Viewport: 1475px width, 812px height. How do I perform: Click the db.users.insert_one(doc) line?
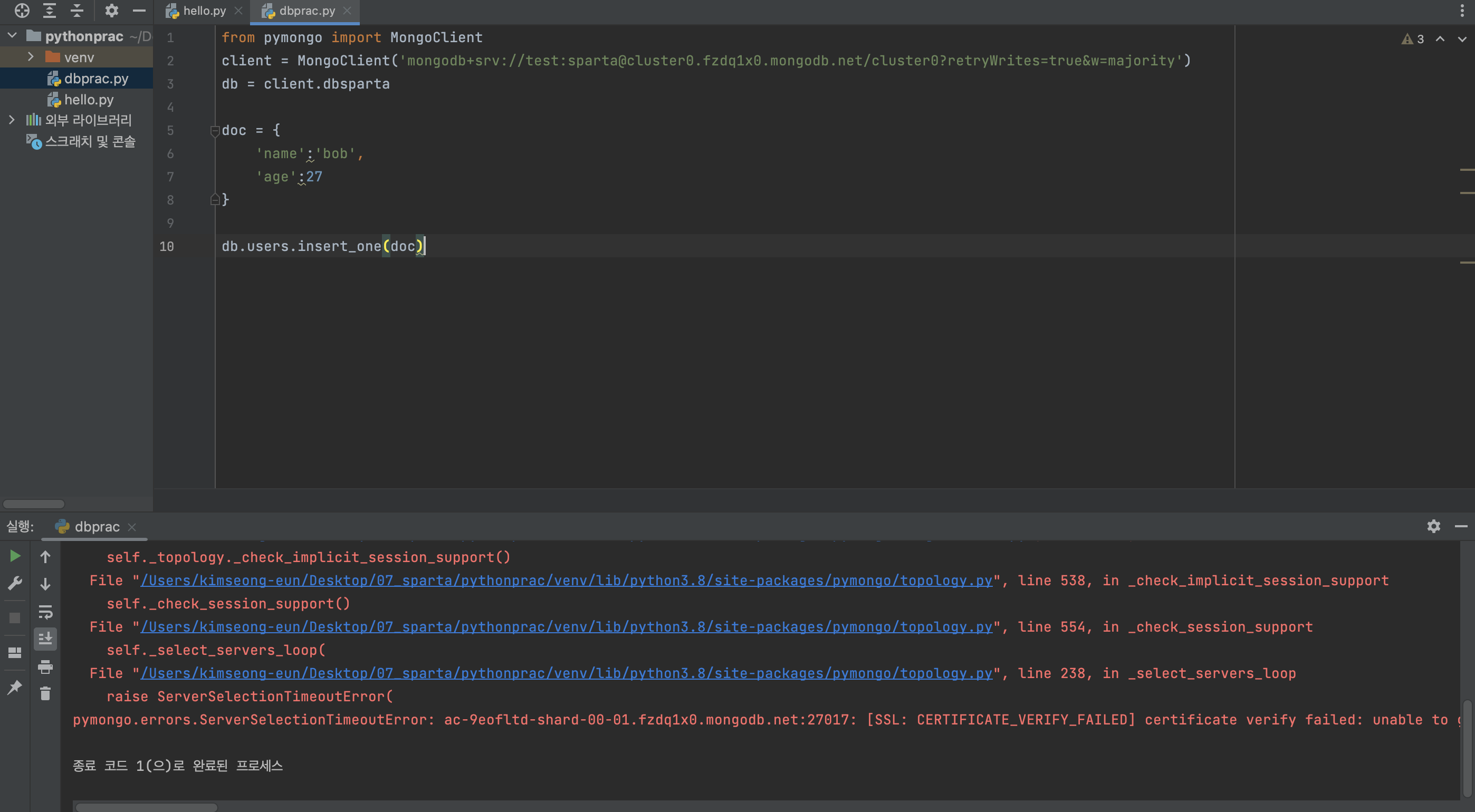pyautogui.click(x=322, y=246)
